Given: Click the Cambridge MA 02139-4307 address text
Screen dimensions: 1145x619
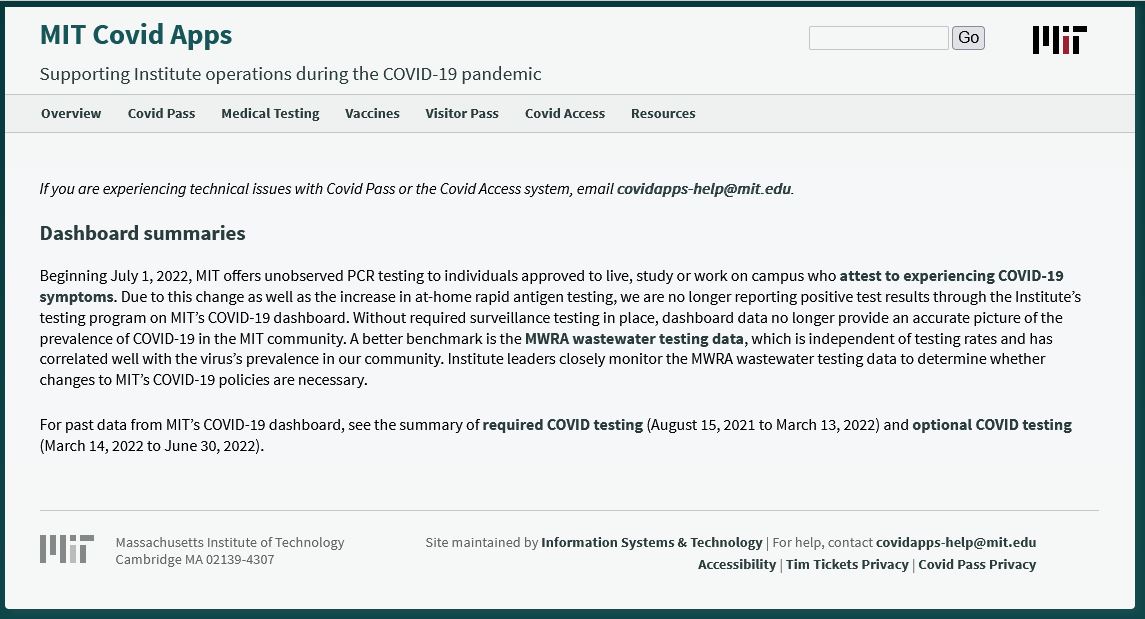Looking at the screenshot, I should 195,559.
